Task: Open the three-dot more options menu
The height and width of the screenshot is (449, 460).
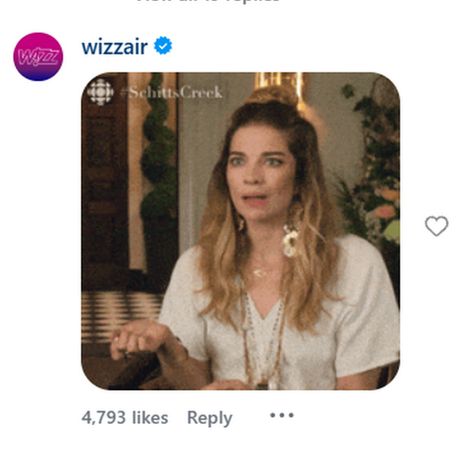Action: pos(282,415)
